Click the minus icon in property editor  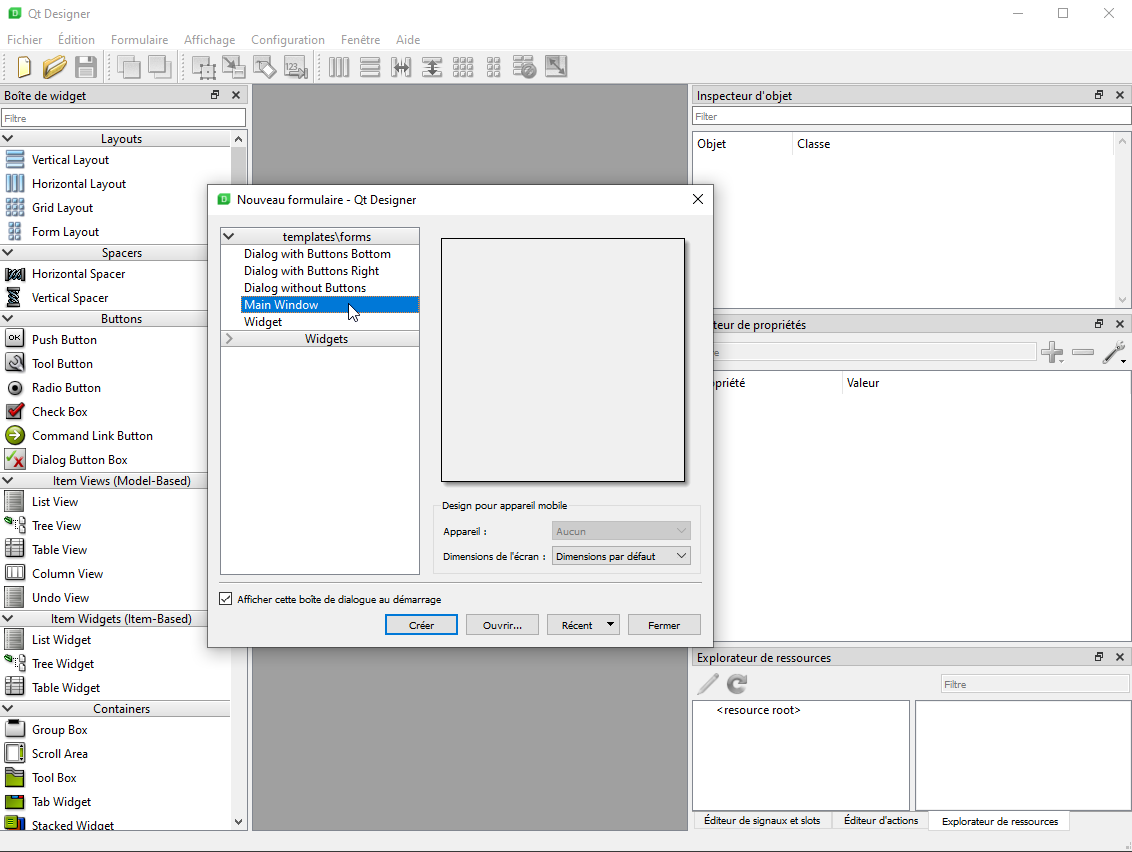pyautogui.click(x=1083, y=352)
